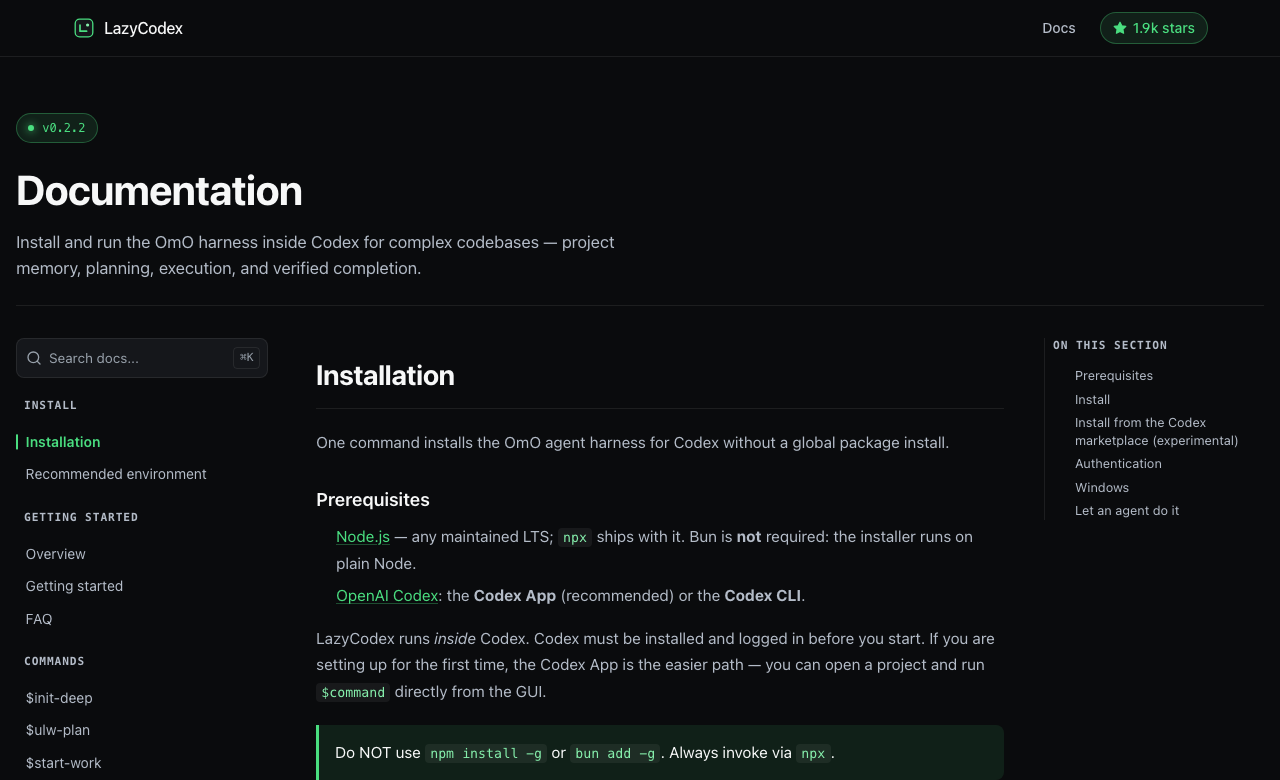The height and width of the screenshot is (780, 1280).
Task: Open the $ulw-plan command page
Action: (x=58, y=730)
